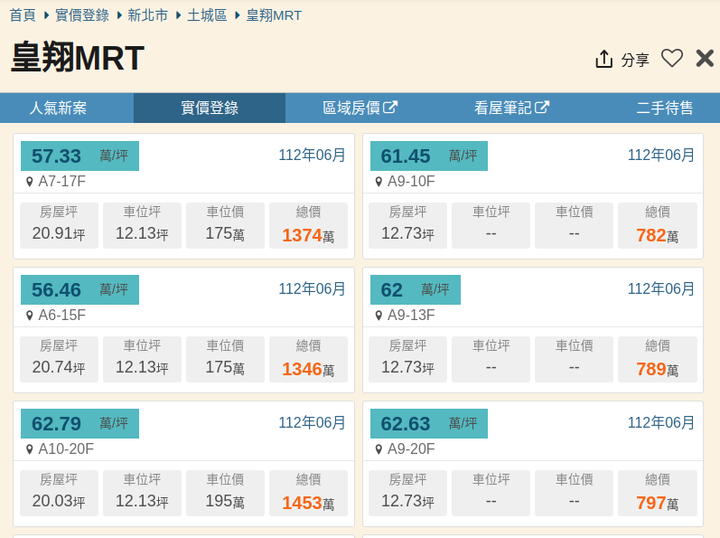Select the A9-10F address text
Screen dimensions: 720x538
(x=411, y=181)
